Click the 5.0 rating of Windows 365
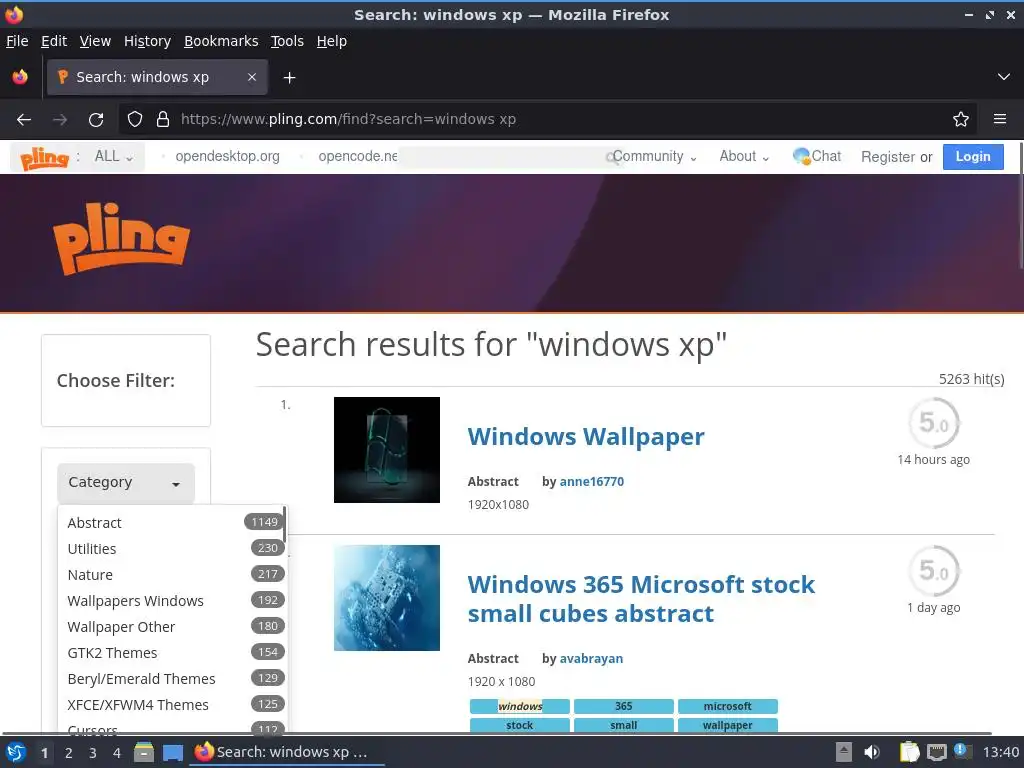1024x768 pixels. click(934, 571)
